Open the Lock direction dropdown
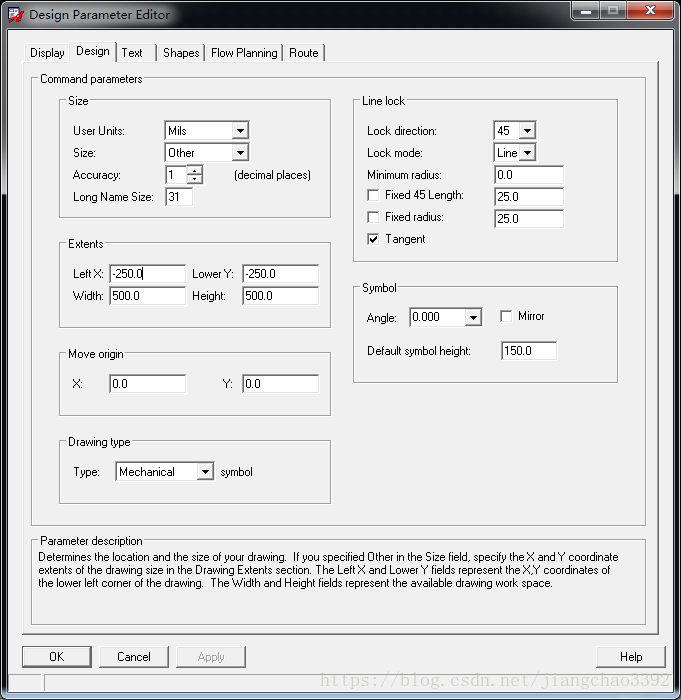This screenshot has width=681, height=700. (x=527, y=131)
